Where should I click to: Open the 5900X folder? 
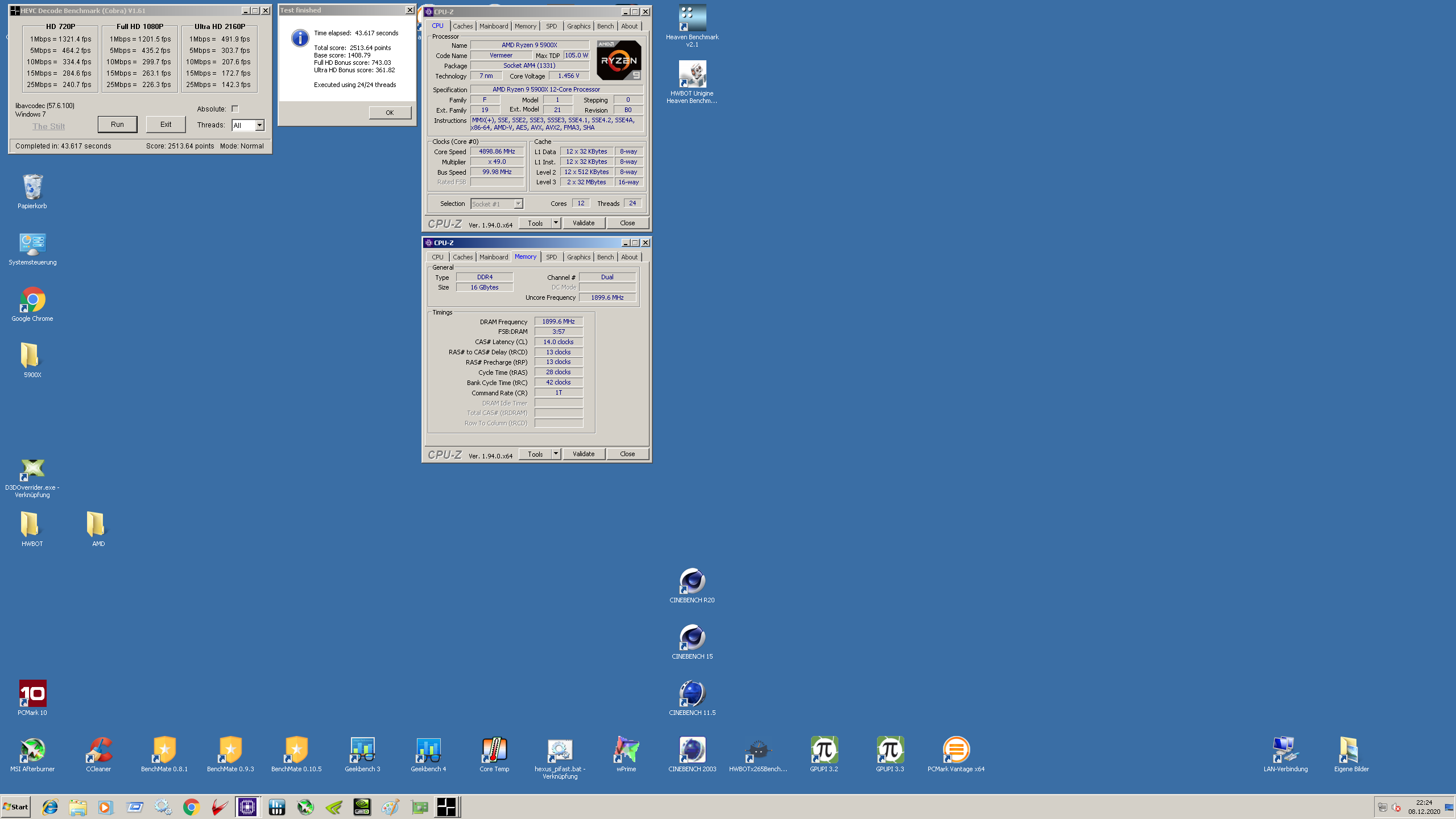(x=32, y=360)
